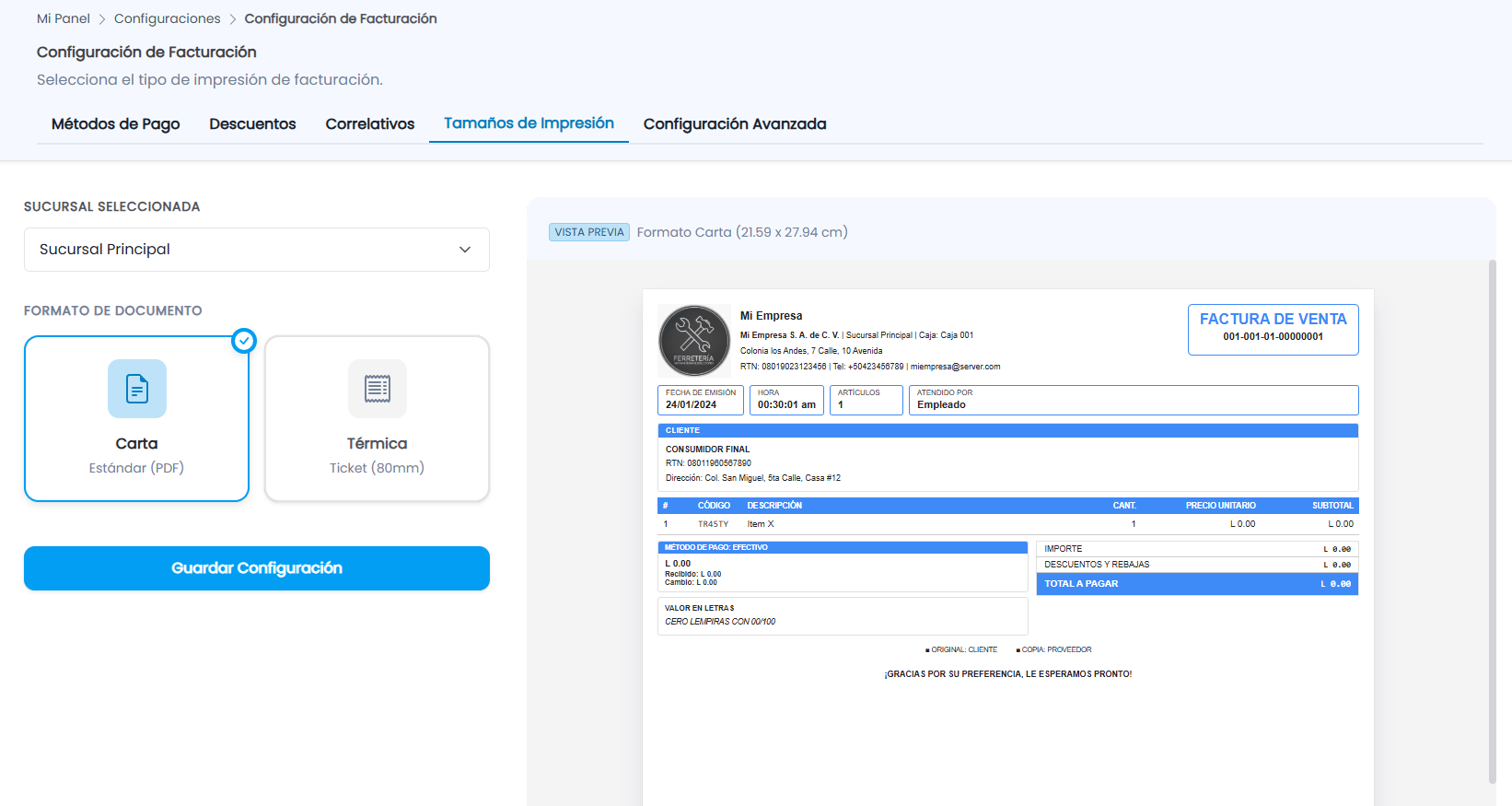Click the Ferretería company logo in preview

tap(694, 341)
